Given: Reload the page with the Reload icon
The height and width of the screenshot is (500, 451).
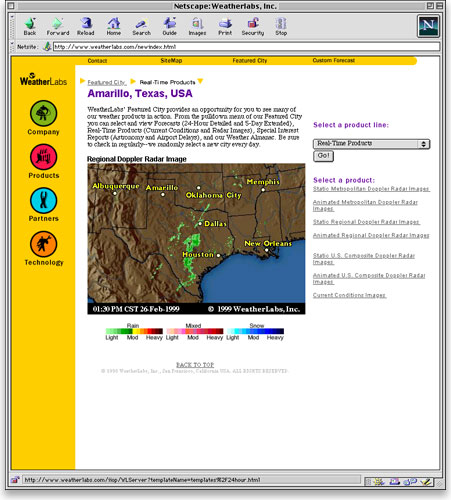Looking at the screenshot, I should [x=86, y=23].
